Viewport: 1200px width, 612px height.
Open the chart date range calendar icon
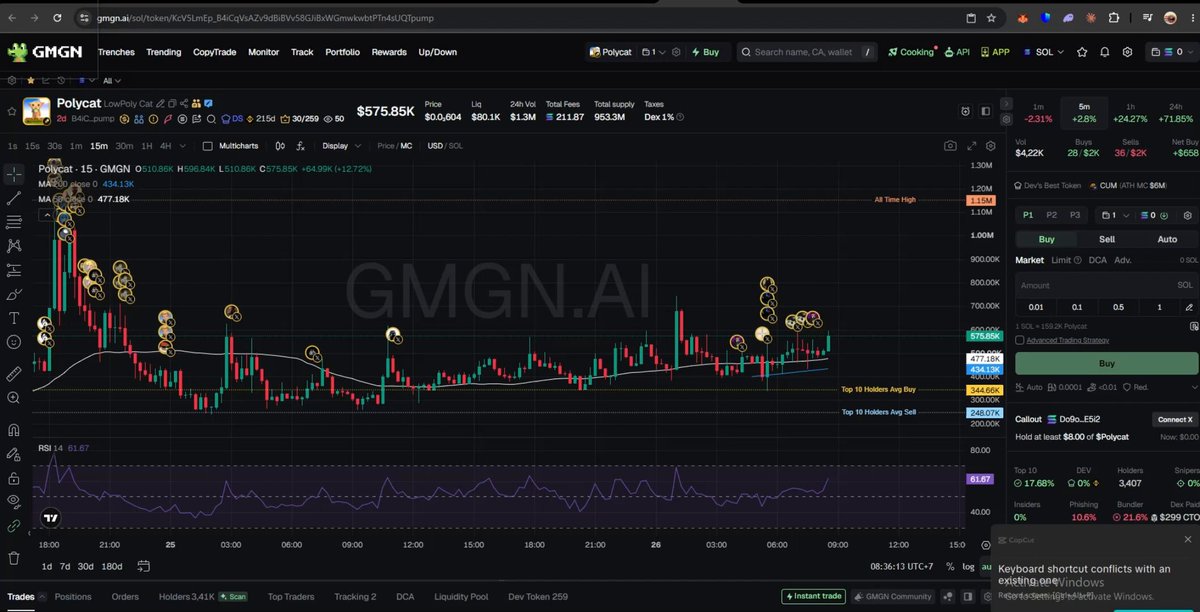143,567
